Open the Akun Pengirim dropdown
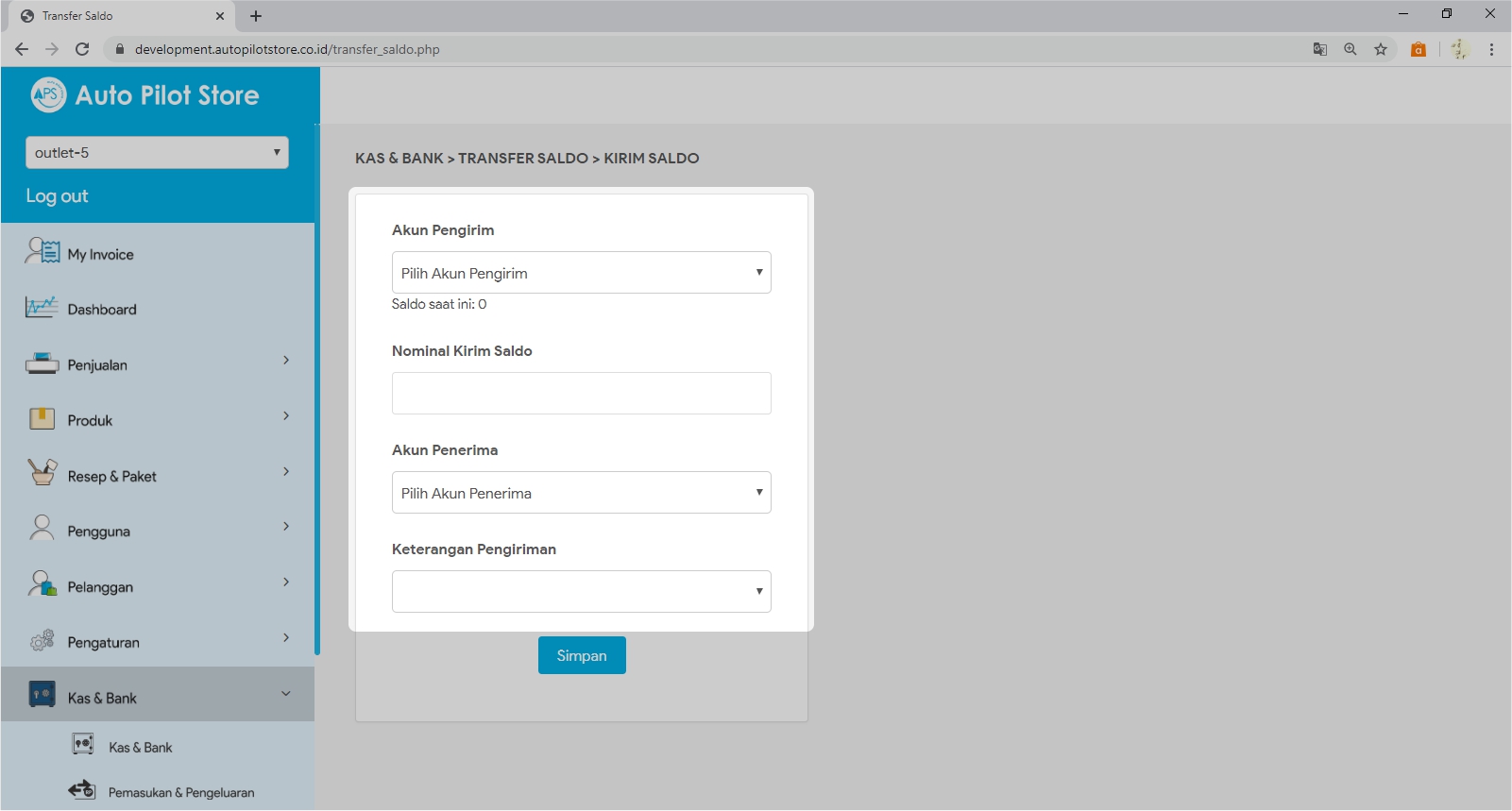 [x=581, y=273]
